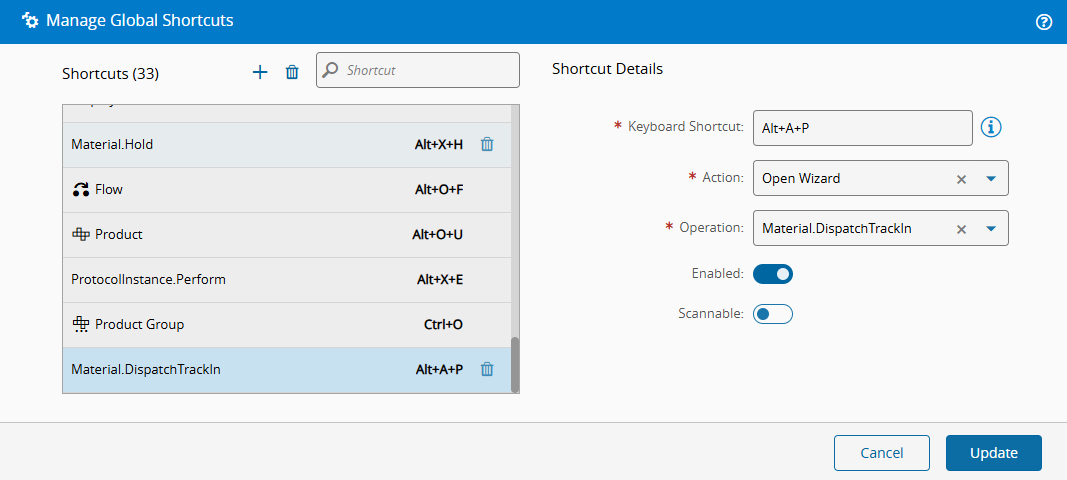Screen dimensions: 1067x480
Task: Open the Operation dropdown arrow
Action: (x=991, y=229)
